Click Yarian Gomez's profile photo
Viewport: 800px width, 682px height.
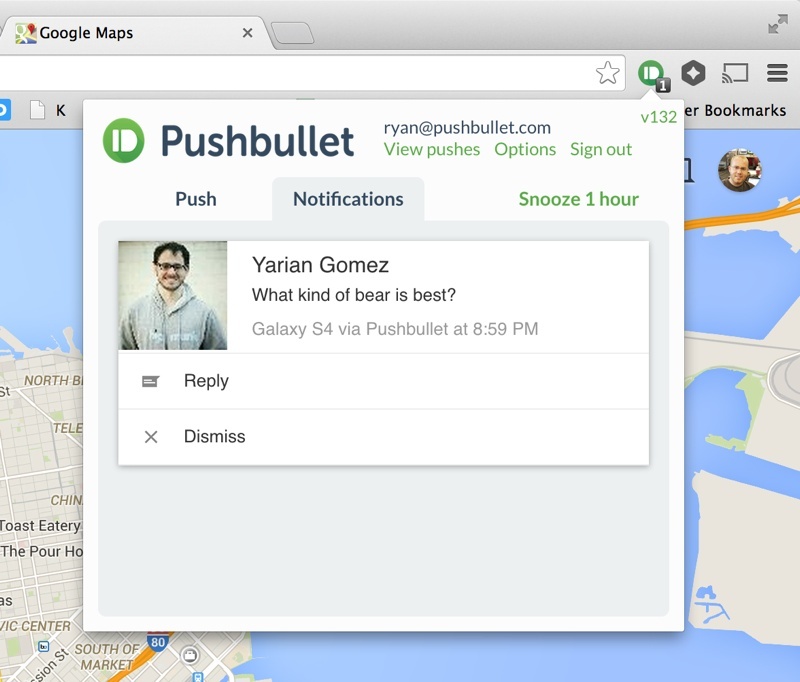(173, 296)
